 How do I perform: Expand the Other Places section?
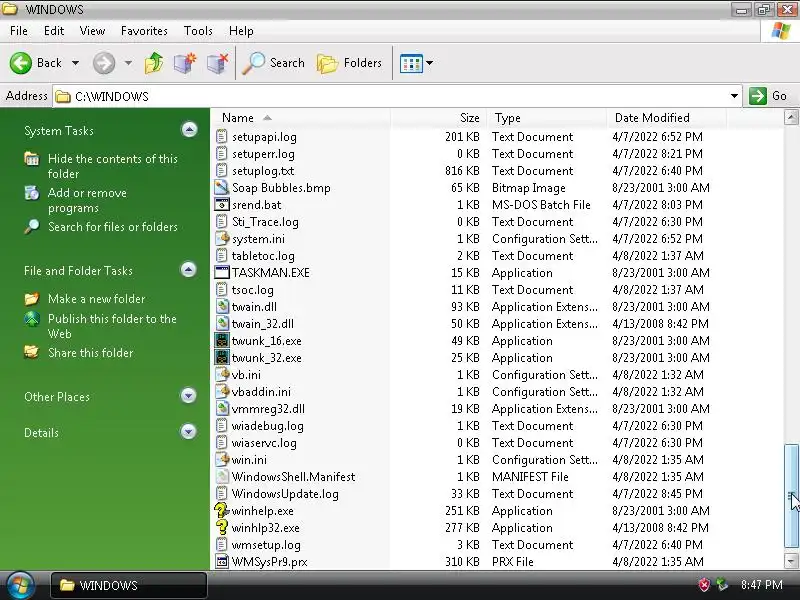188,395
